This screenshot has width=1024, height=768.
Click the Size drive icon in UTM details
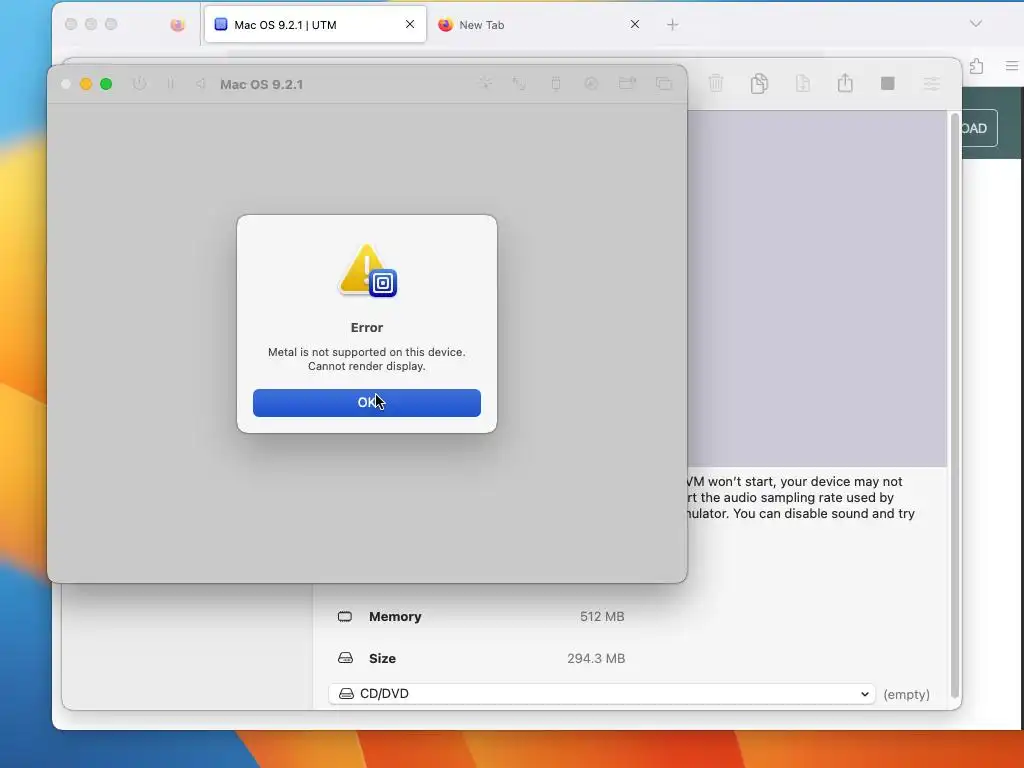click(345, 658)
